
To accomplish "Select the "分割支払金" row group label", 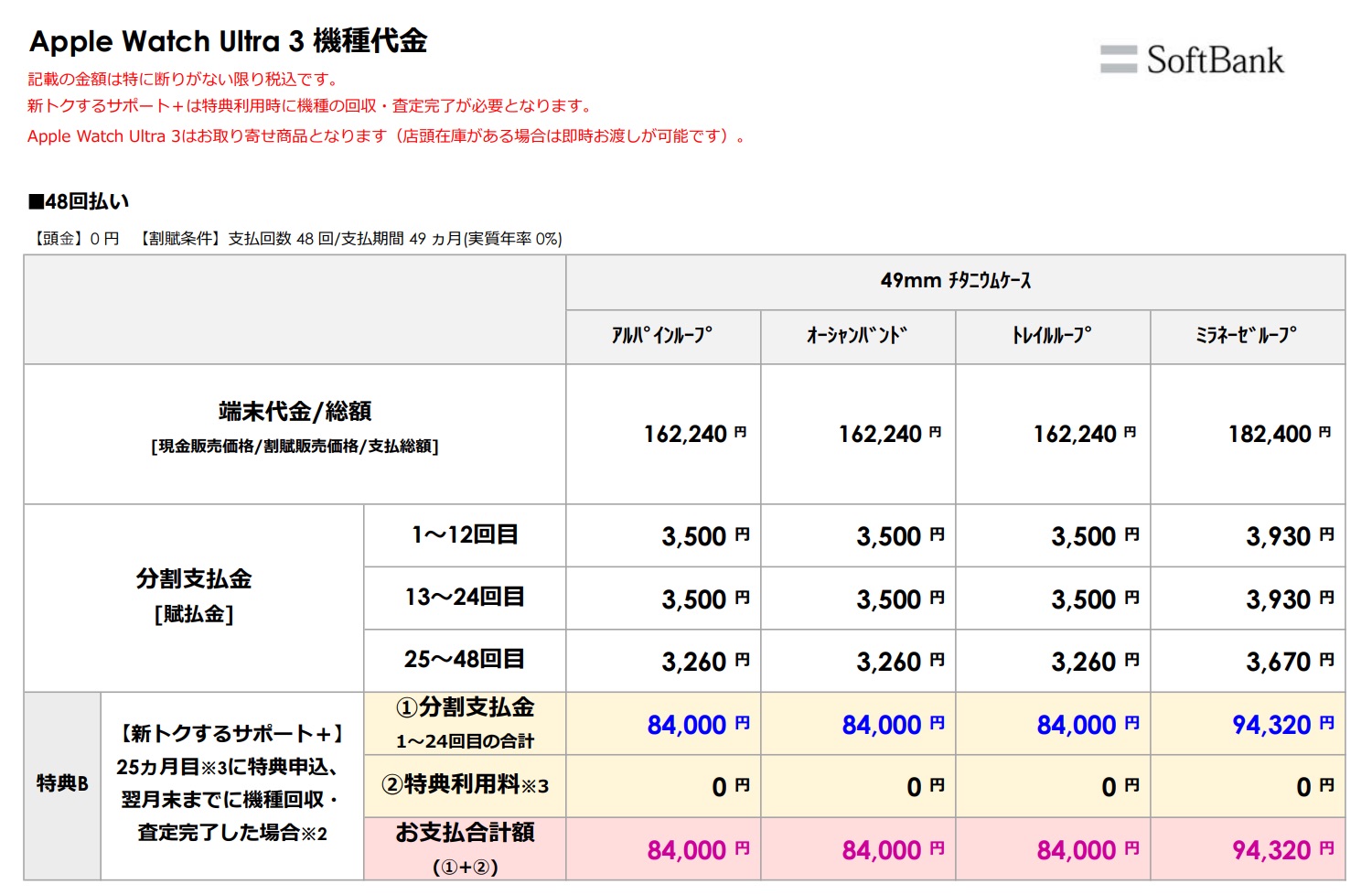I will point(194,579).
